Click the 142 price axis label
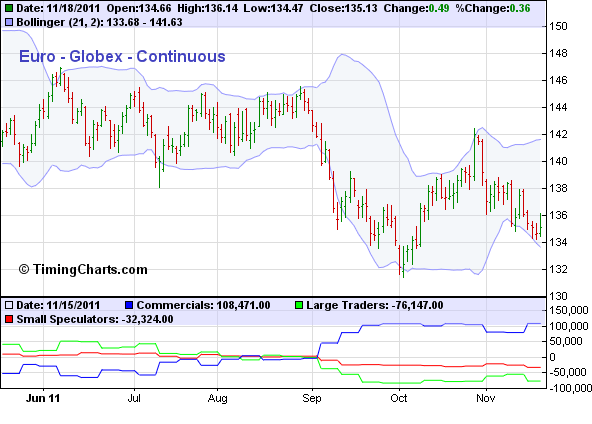Screen dimensions: 592x424 pyautogui.click(x=558, y=134)
